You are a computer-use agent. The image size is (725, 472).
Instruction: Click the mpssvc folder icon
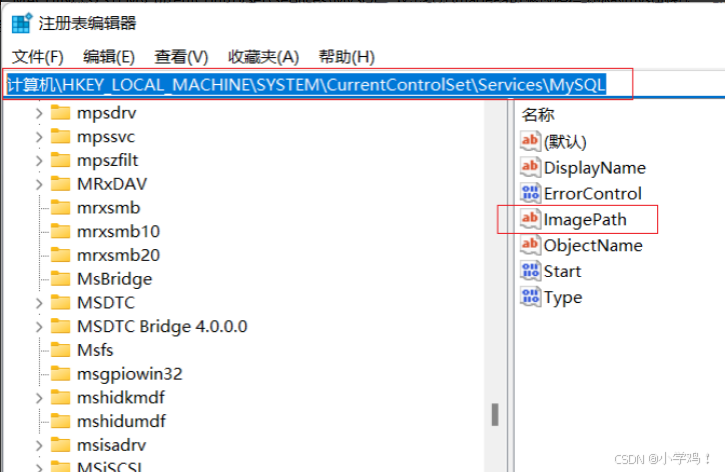pyautogui.click(x=60, y=136)
